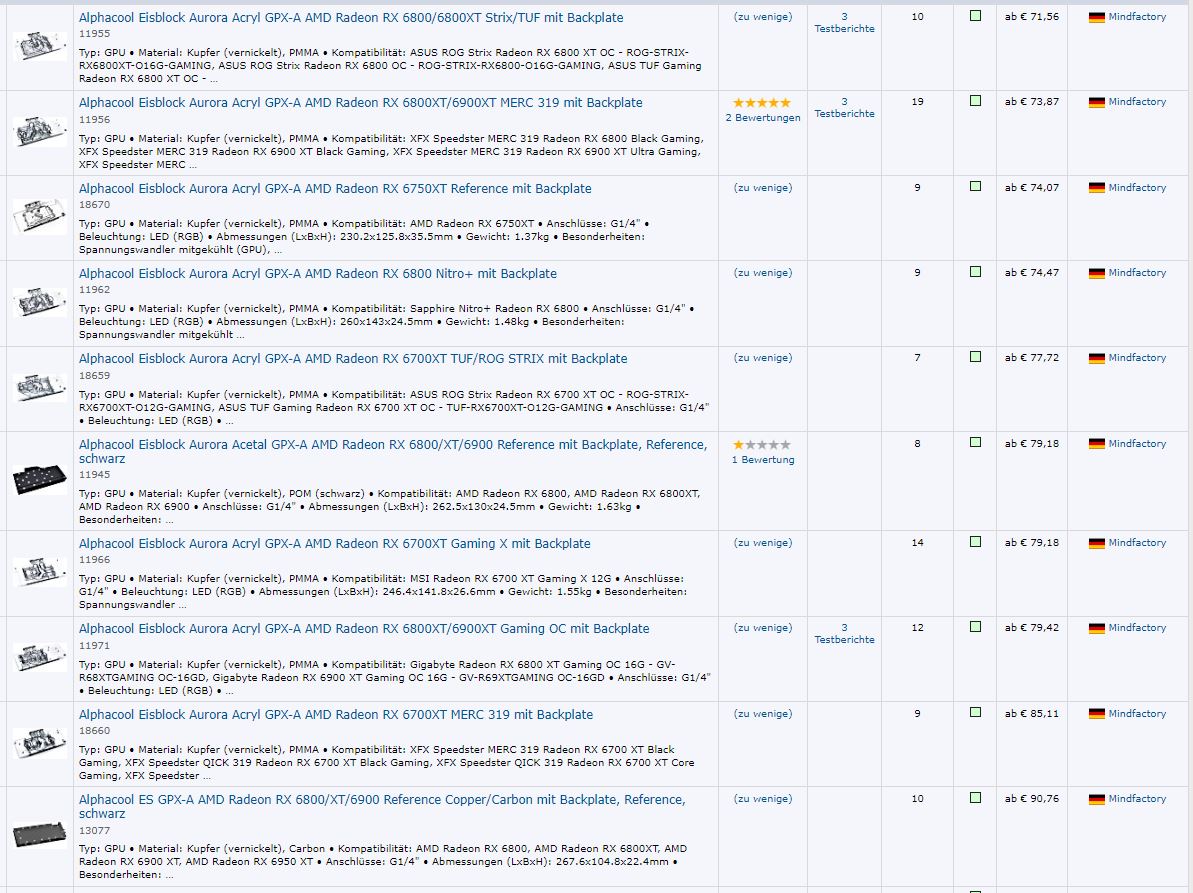Open the one-star '1 Bewertung' rating
The height and width of the screenshot is (893, 1193).
point(762,453)
